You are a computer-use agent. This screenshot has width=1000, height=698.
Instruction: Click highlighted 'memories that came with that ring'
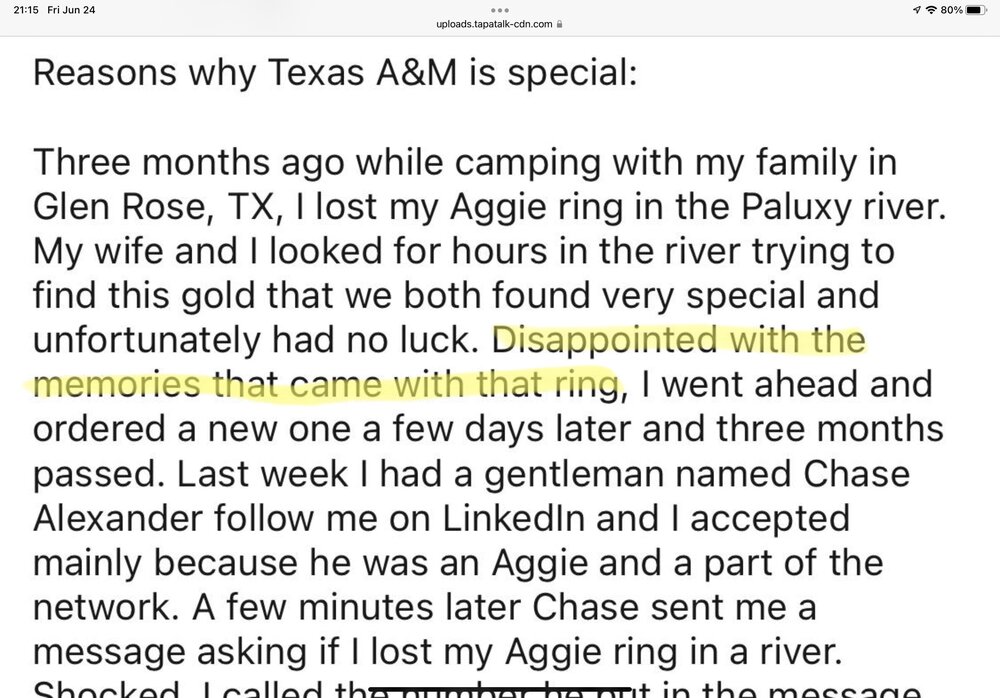327,384
